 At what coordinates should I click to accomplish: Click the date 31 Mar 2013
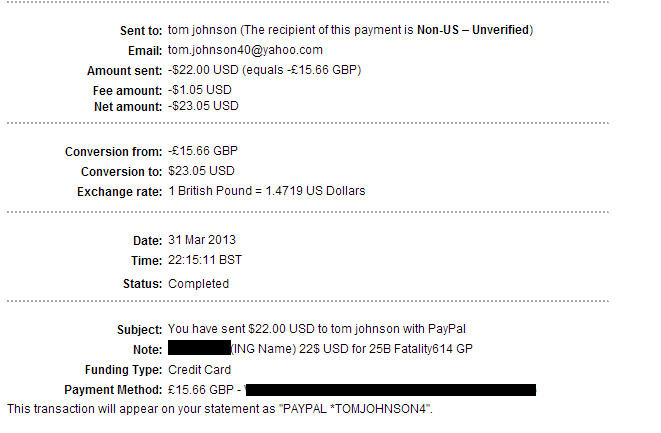202,240
